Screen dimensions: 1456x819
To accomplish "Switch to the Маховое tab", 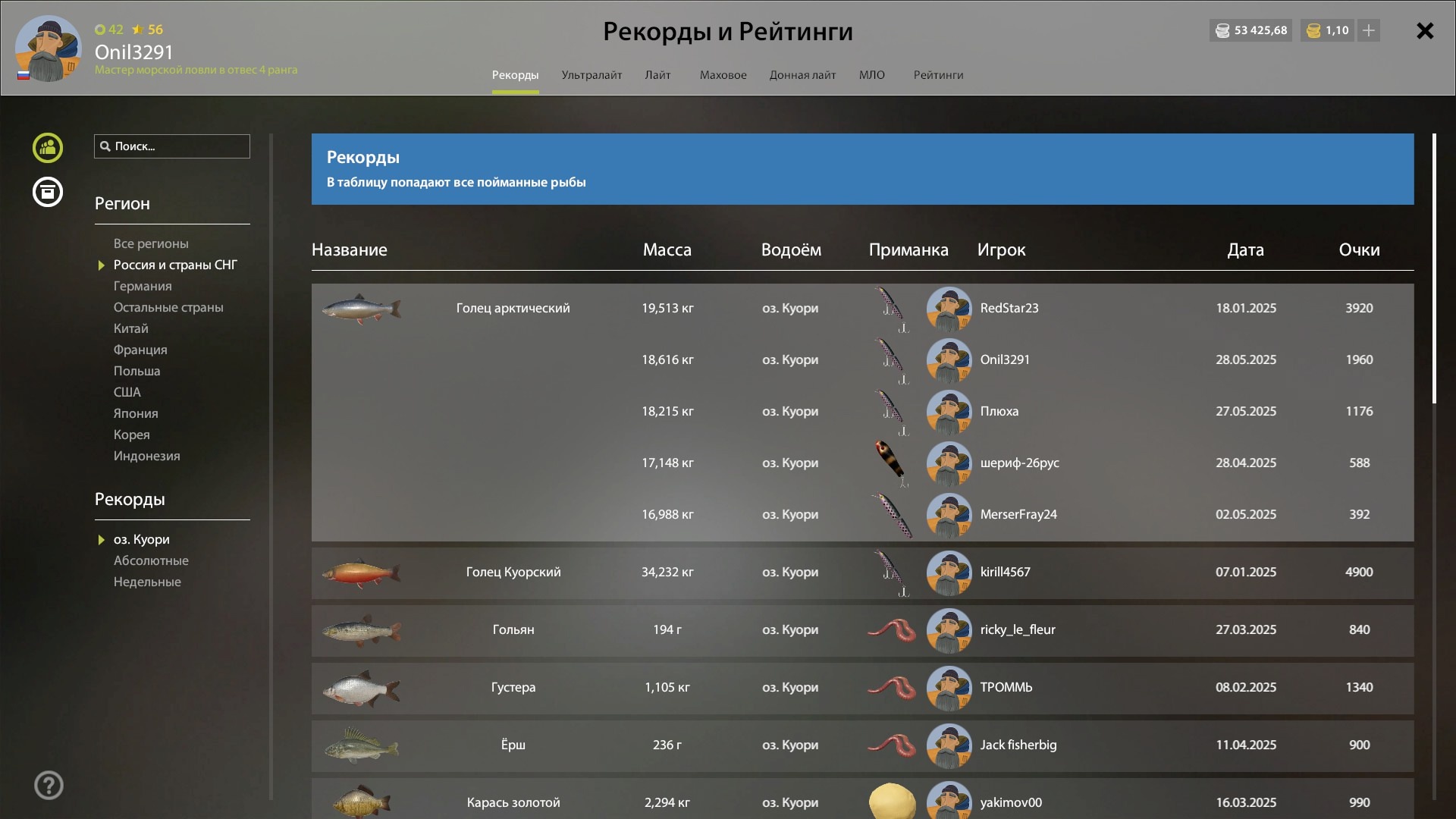I will coord(723,75).
